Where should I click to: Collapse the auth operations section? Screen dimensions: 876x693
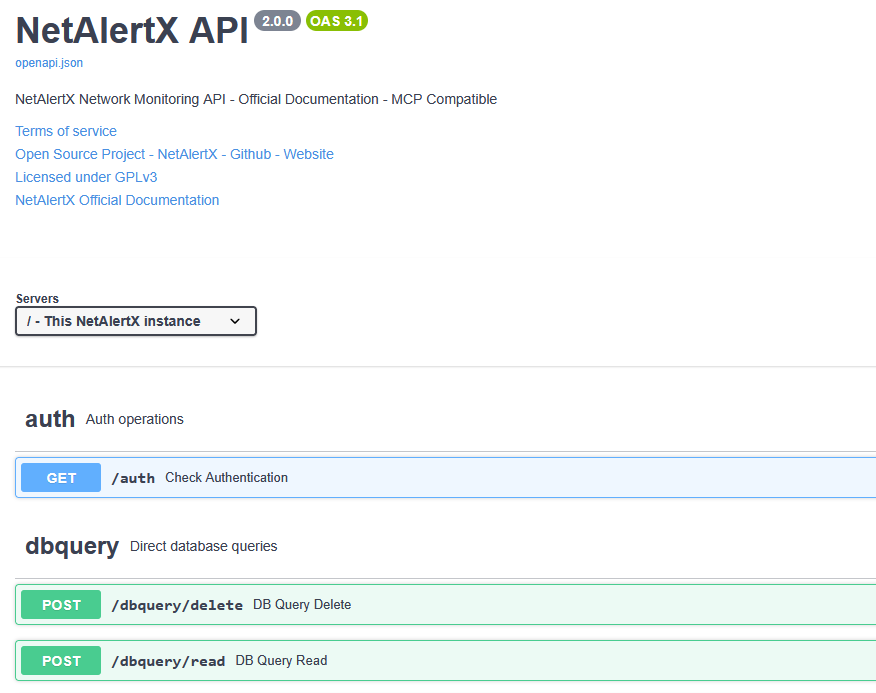click(50, 419)
